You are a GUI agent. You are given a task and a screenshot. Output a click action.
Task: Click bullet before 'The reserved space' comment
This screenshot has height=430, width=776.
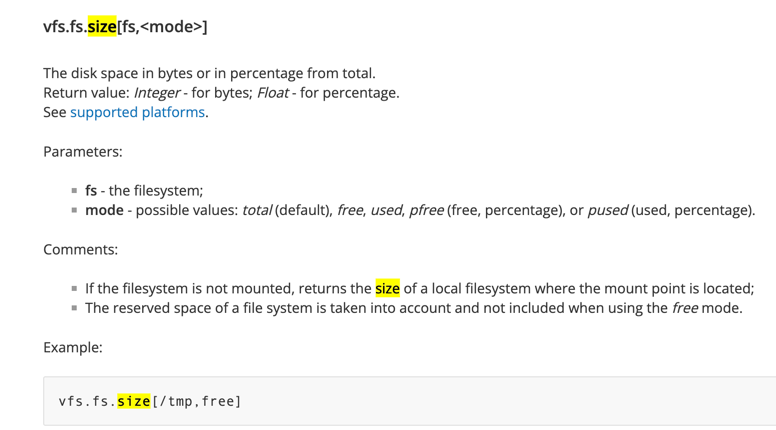point(74,308)
